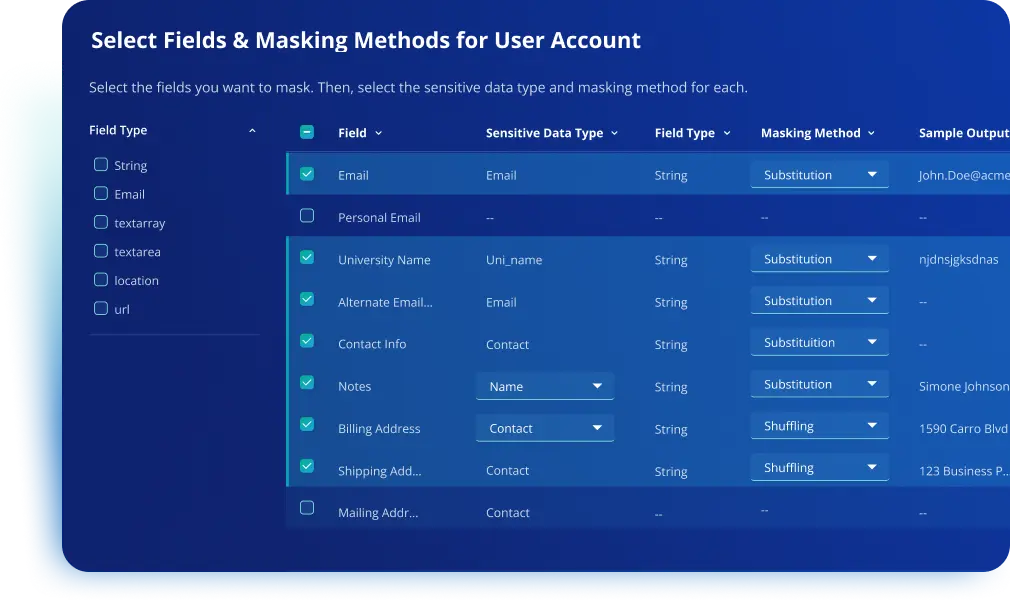Open the Masking Method column header menu

click(872, 133)
